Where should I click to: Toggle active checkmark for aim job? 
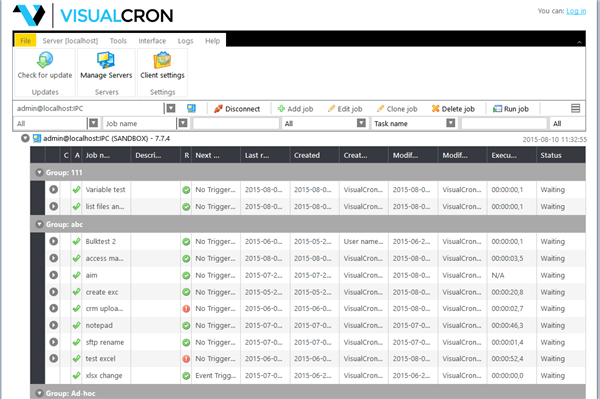pos(77,275)
